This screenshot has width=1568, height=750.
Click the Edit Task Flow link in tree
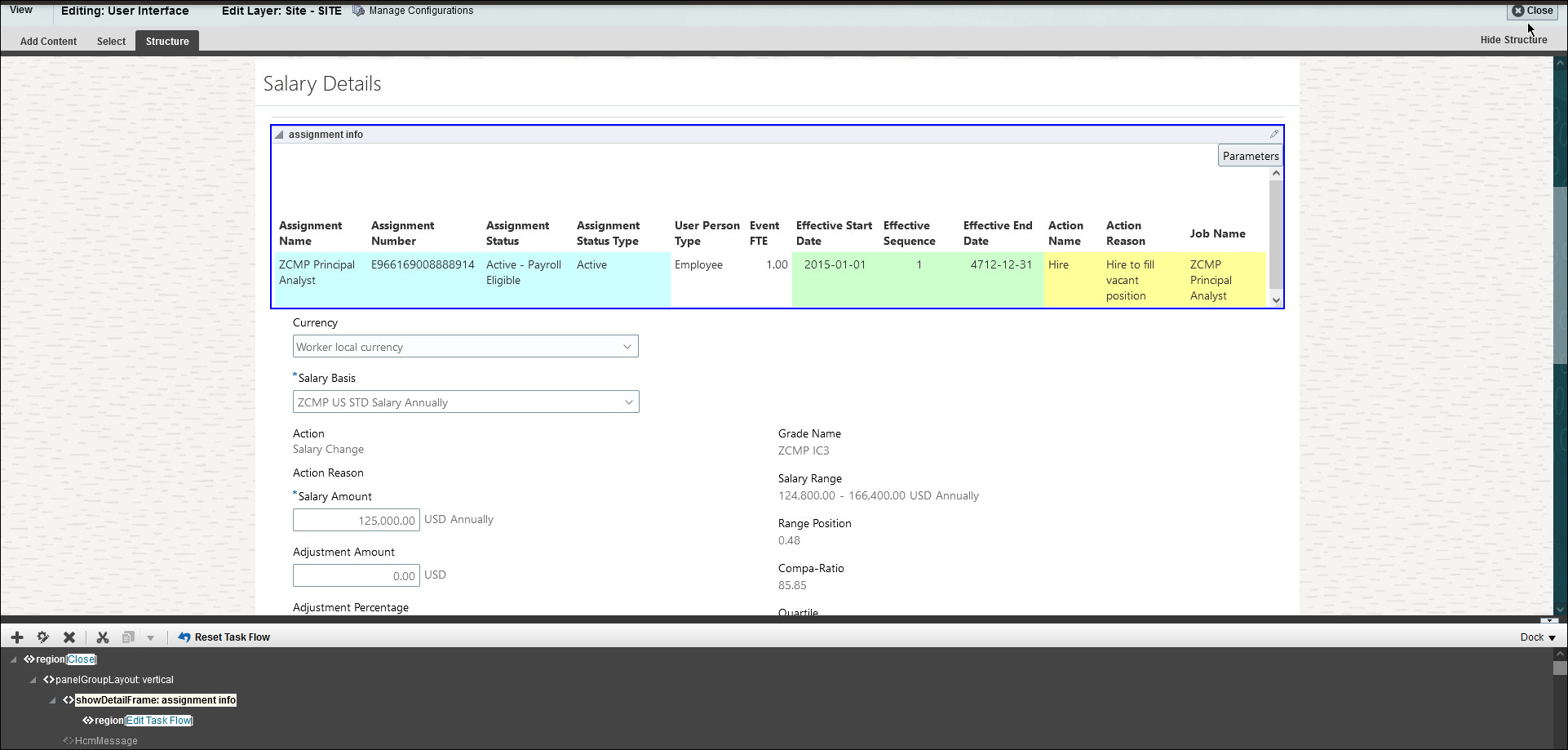click(159, 721)
